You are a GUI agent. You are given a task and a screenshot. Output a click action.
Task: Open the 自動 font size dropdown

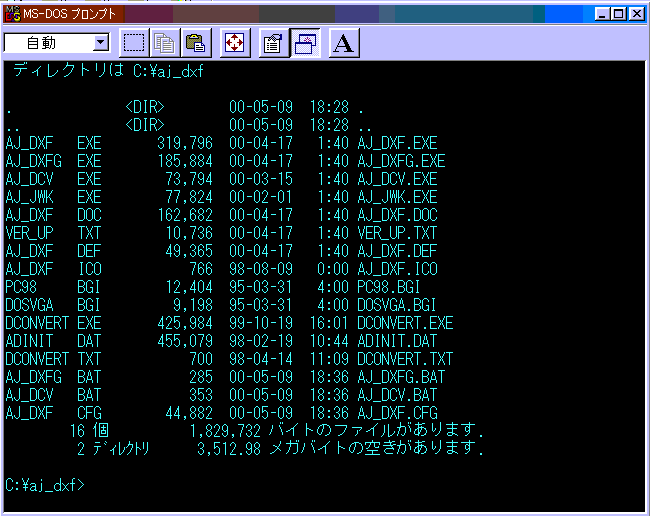click(101, 43)
